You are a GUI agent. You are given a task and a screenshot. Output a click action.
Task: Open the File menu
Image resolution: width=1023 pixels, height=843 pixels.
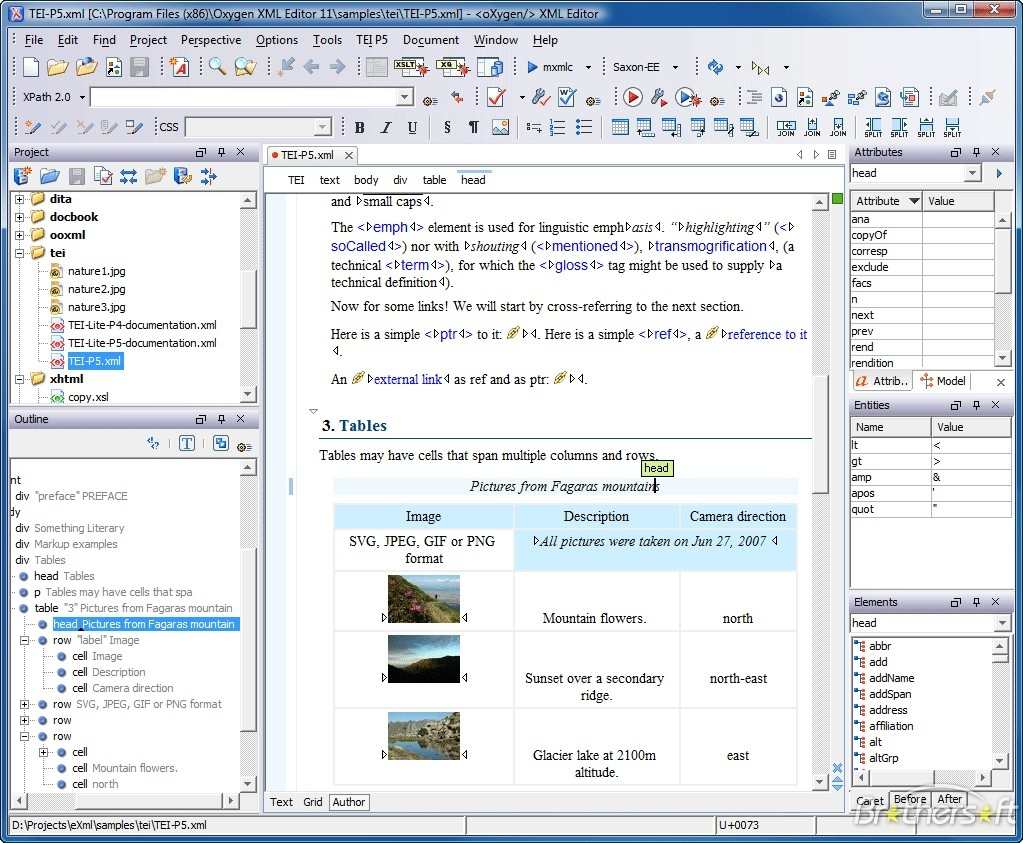(x=34, y=40)
